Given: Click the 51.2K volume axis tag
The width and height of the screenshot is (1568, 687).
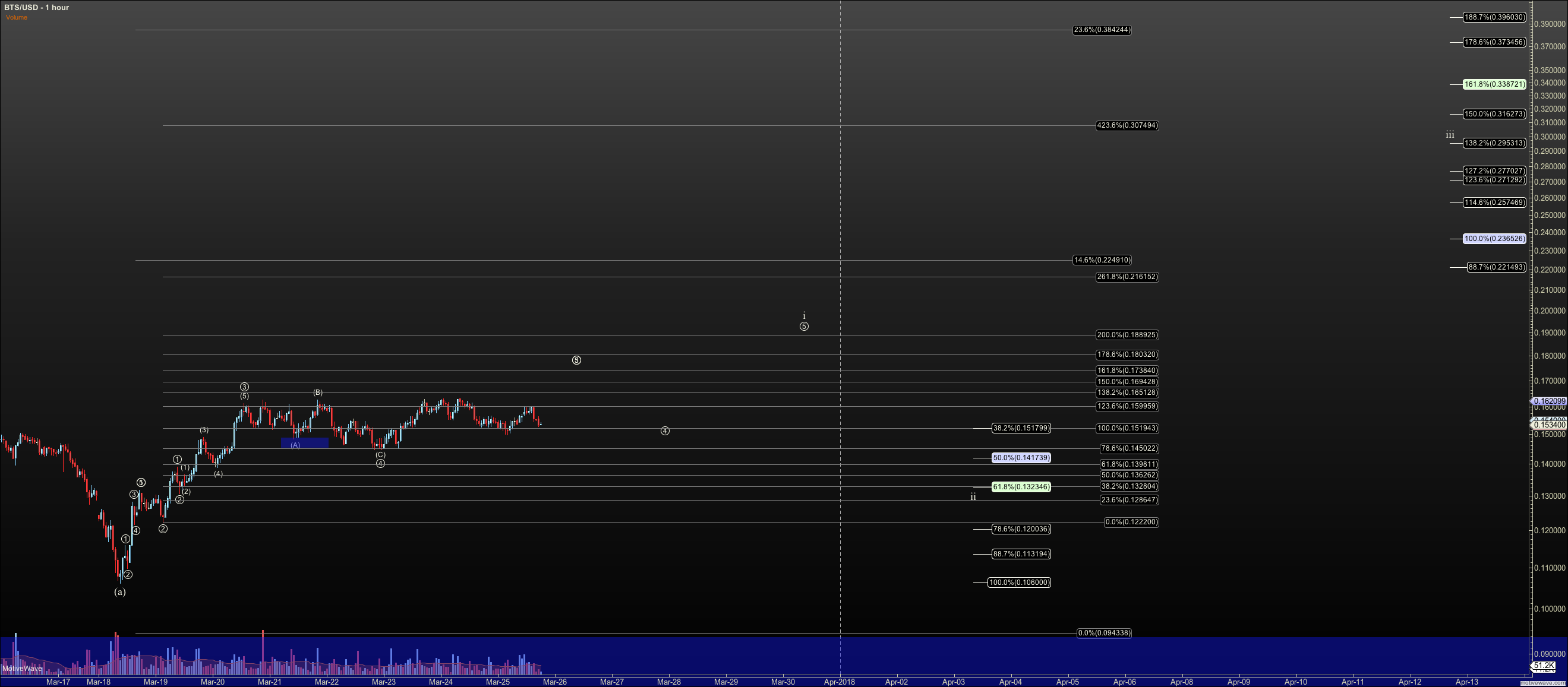Looking at the screenshot, I should tap(1544, 666).
